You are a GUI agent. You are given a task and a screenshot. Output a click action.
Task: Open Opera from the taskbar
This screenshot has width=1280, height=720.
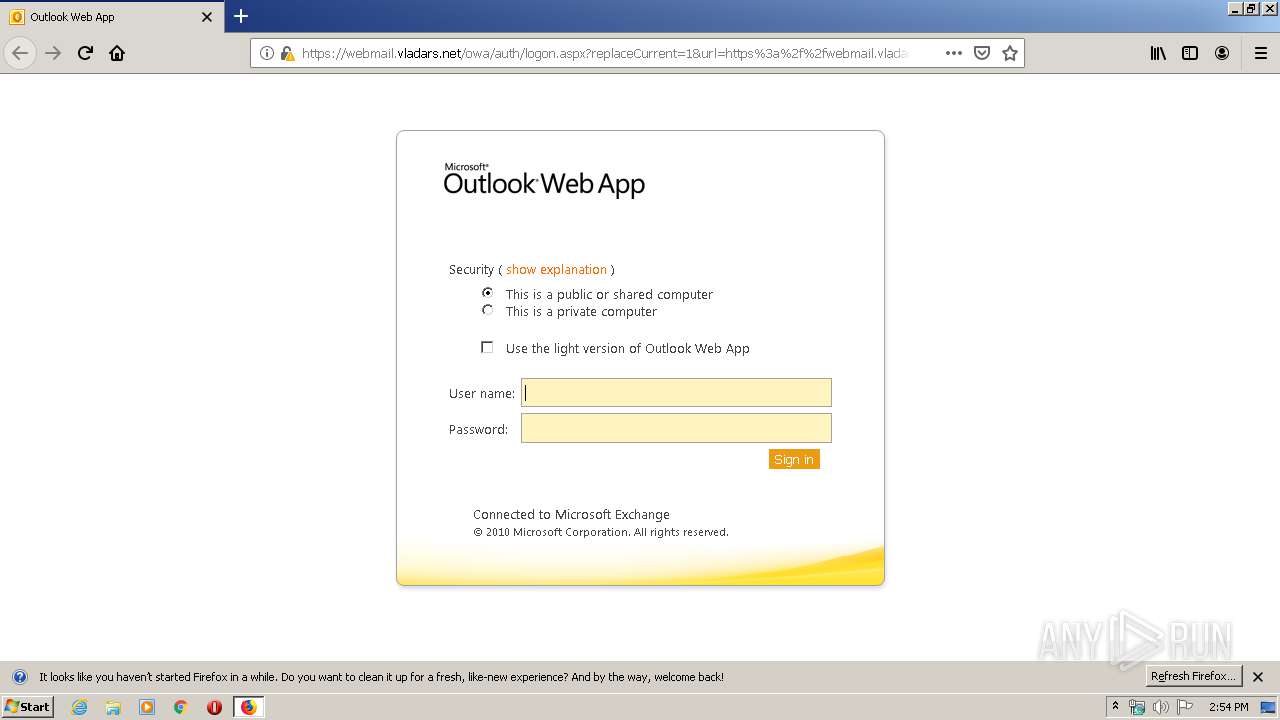pyautogui.click(x=214, y=707)
